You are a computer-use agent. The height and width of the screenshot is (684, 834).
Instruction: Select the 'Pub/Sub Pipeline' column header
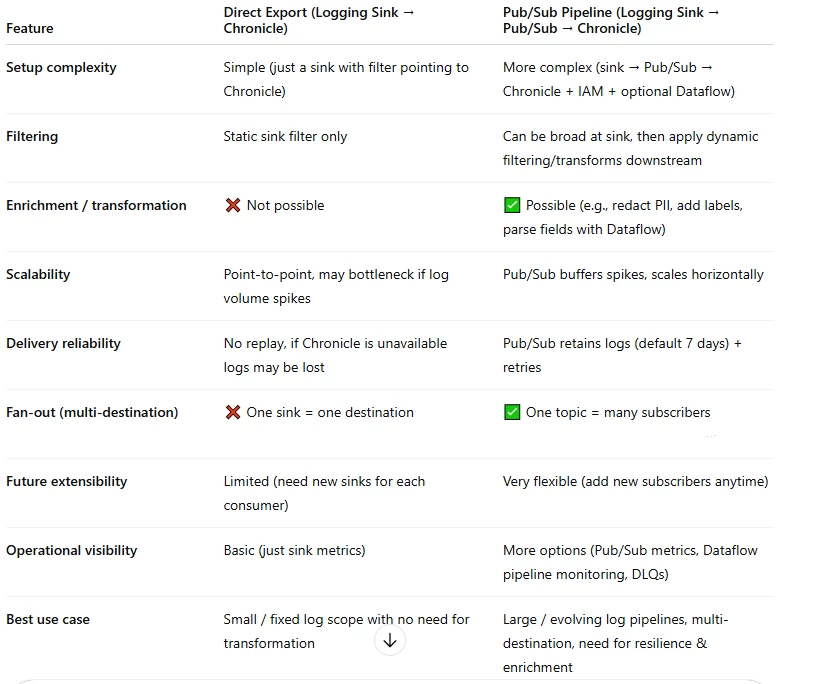click(x=611, y=20)
